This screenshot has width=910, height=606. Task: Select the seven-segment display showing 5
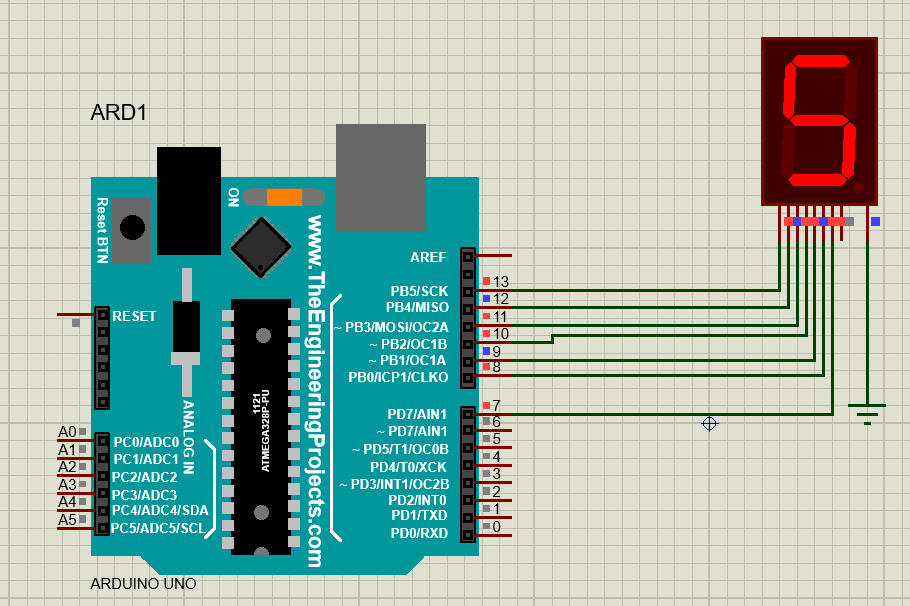(819, 121)
